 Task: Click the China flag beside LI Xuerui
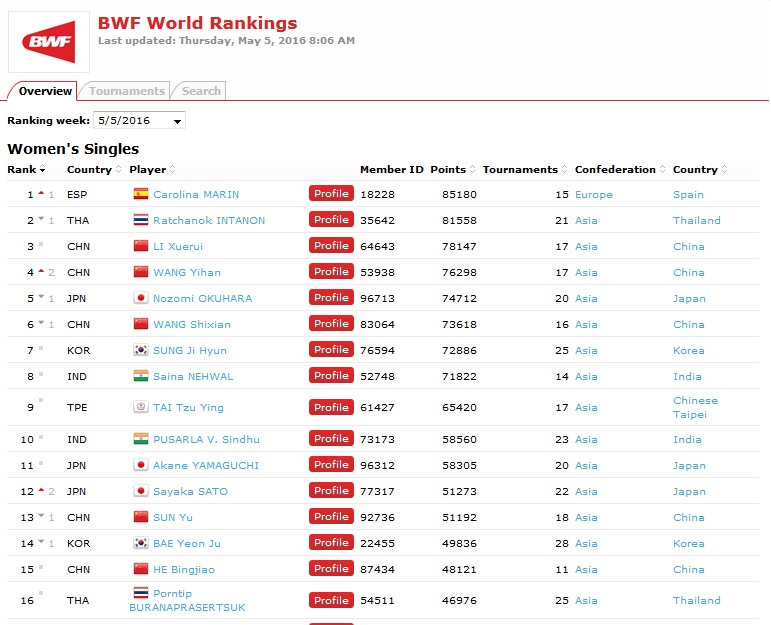[x=141, y=246]
